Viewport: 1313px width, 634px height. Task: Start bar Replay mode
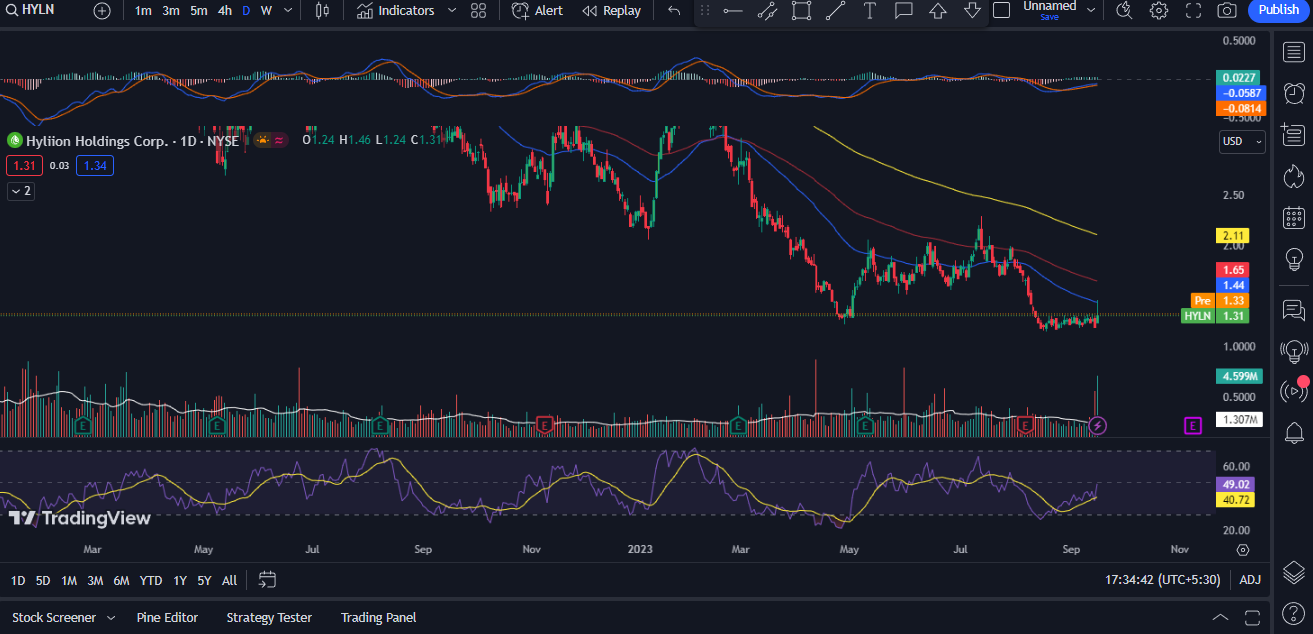(611, 10)
